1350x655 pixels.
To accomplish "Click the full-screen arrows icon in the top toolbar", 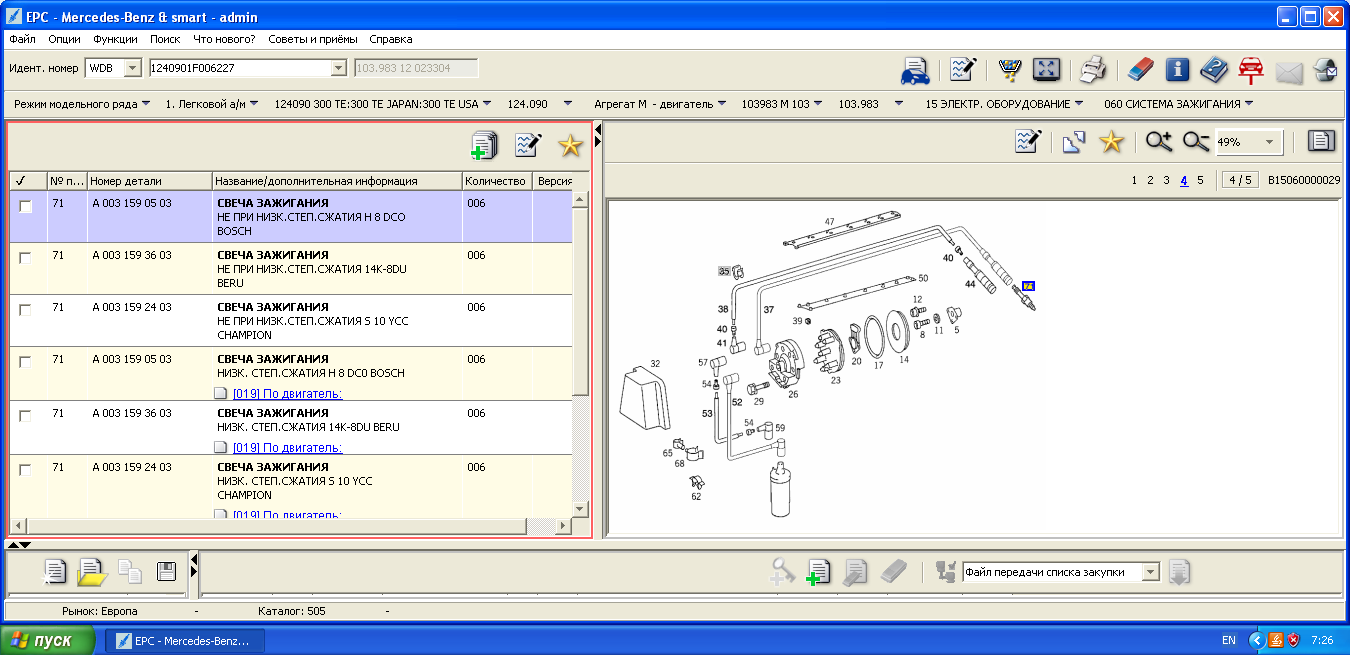I will (1046, 69).
